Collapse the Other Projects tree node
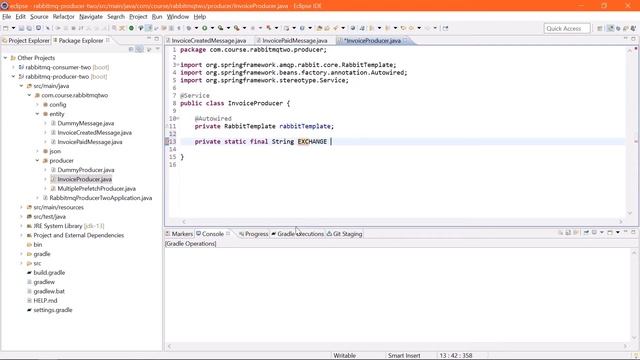This screenshot has width=640, height=360. 5,58
